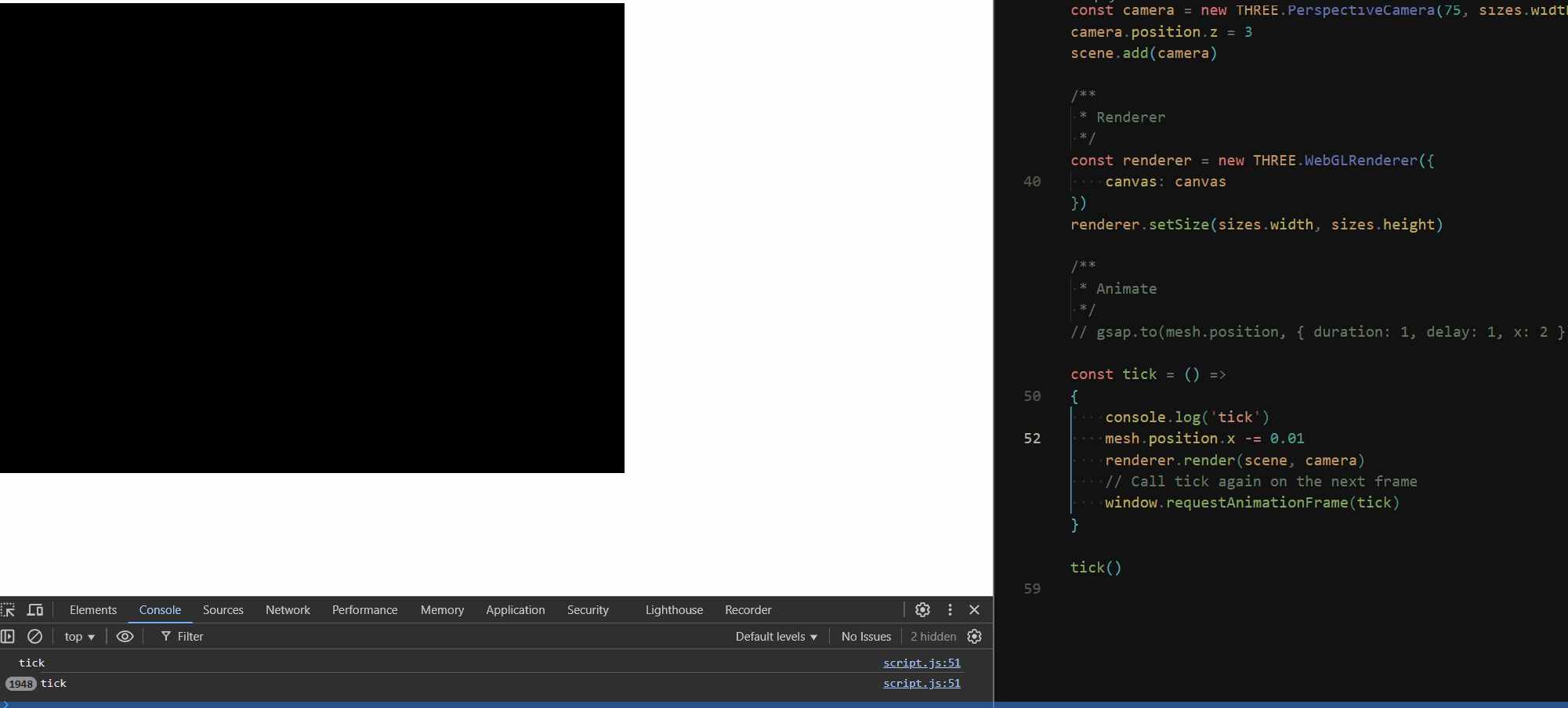Click the 1948 repeat count badge

click(x=21, y=684)
